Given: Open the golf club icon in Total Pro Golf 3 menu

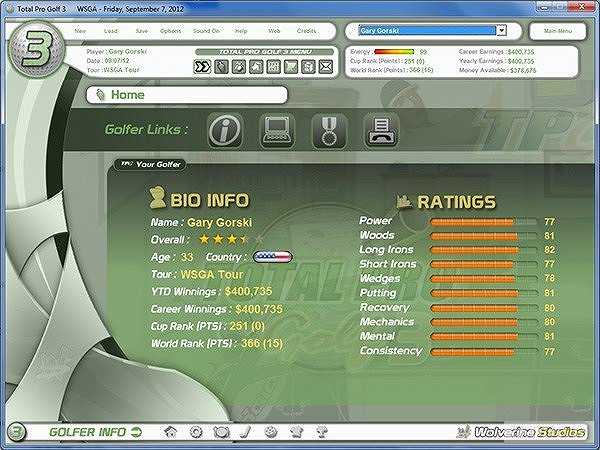Looking at the screenshot, I should [x=221, y=67].
